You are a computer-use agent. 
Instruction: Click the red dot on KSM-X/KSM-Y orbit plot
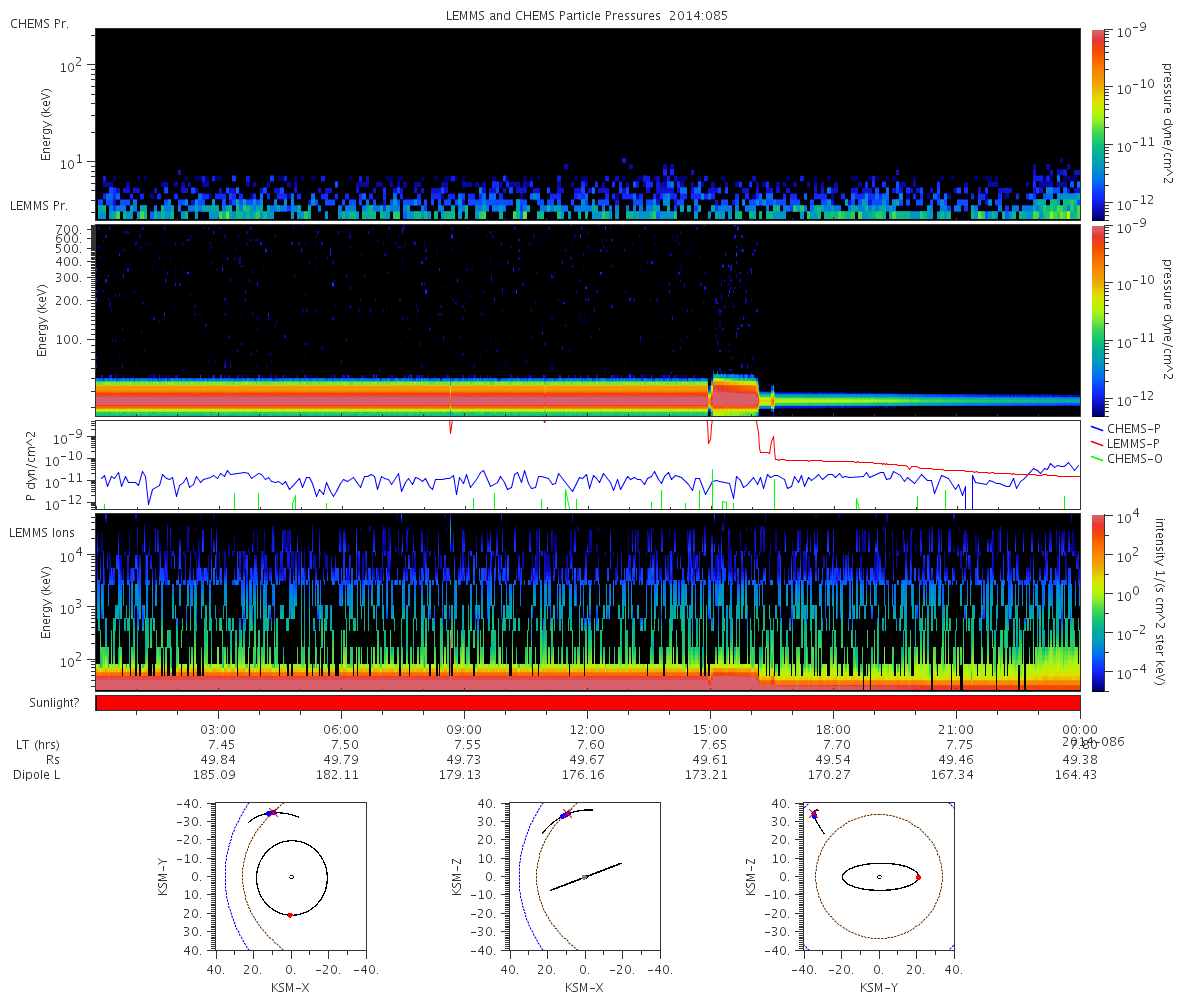[290, 915]
